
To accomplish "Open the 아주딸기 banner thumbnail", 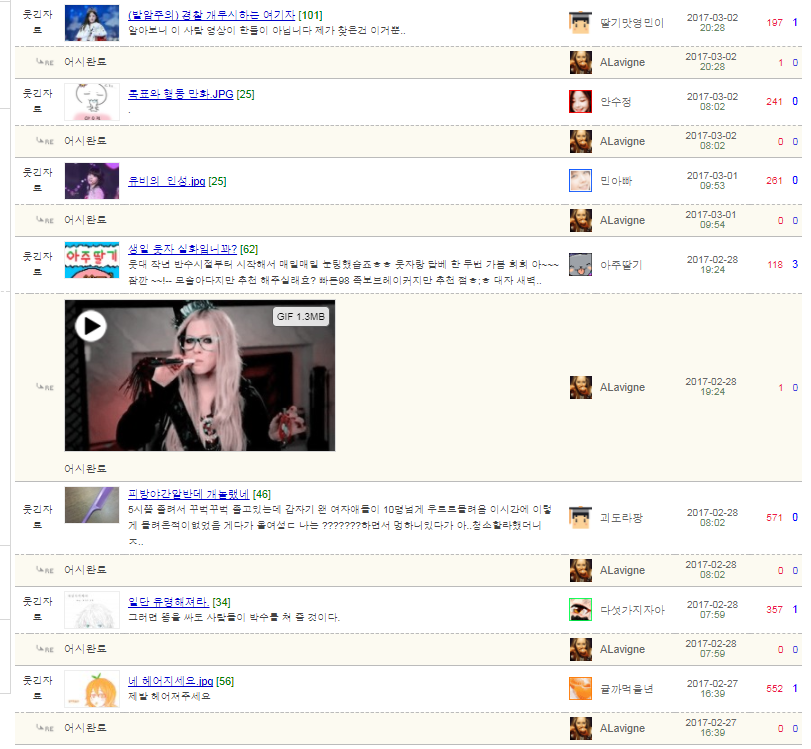I will [92, 260].
